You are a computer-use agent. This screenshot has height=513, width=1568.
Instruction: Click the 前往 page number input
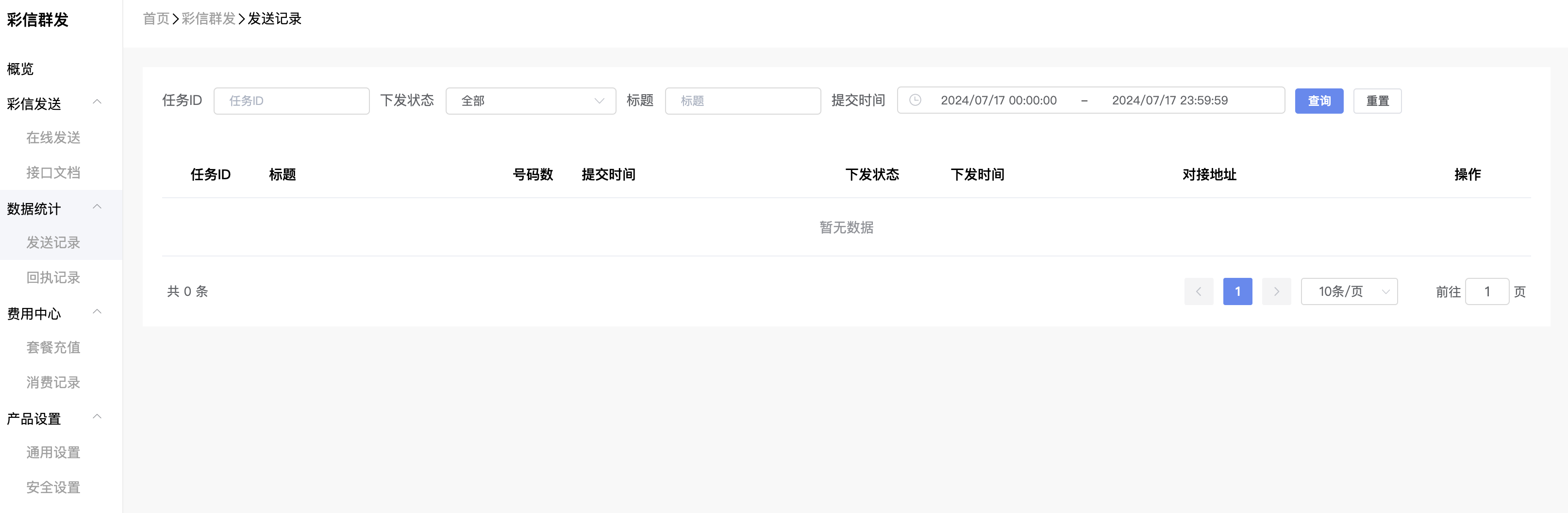(x=1486, y=291)
